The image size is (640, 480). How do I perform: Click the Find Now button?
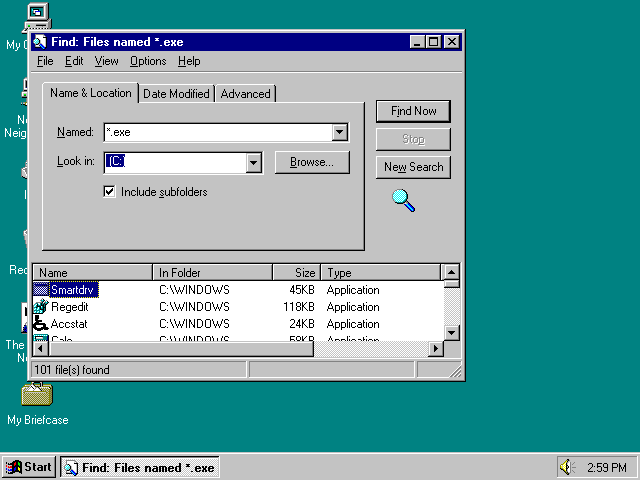[x=413, y=111]
